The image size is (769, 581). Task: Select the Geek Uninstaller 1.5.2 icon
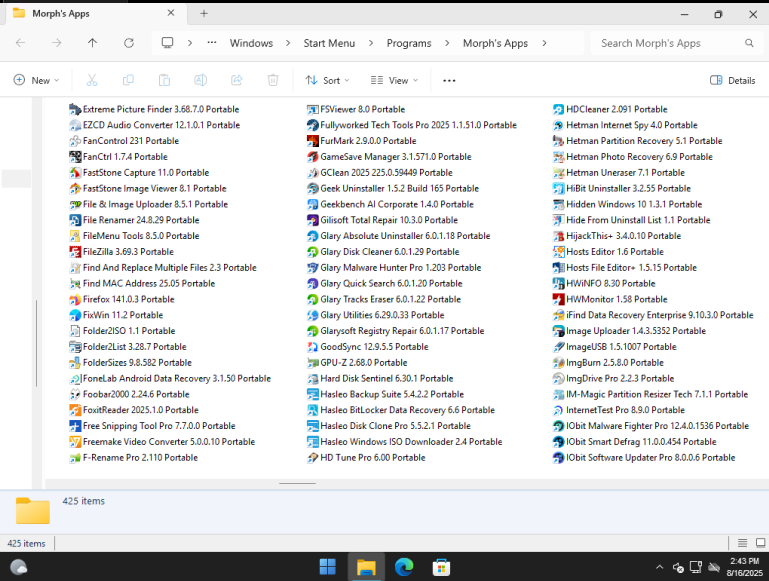click(x=312, y=189)
